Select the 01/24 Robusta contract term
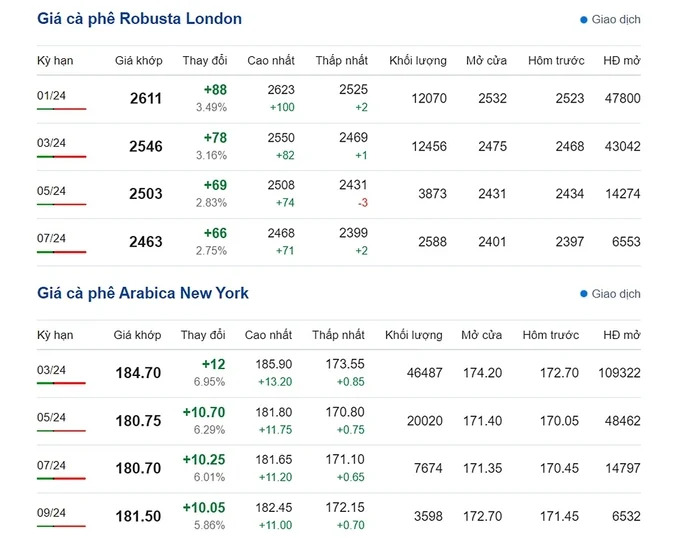This screenshot has height=538, width=680. click(x=51, y=95)
